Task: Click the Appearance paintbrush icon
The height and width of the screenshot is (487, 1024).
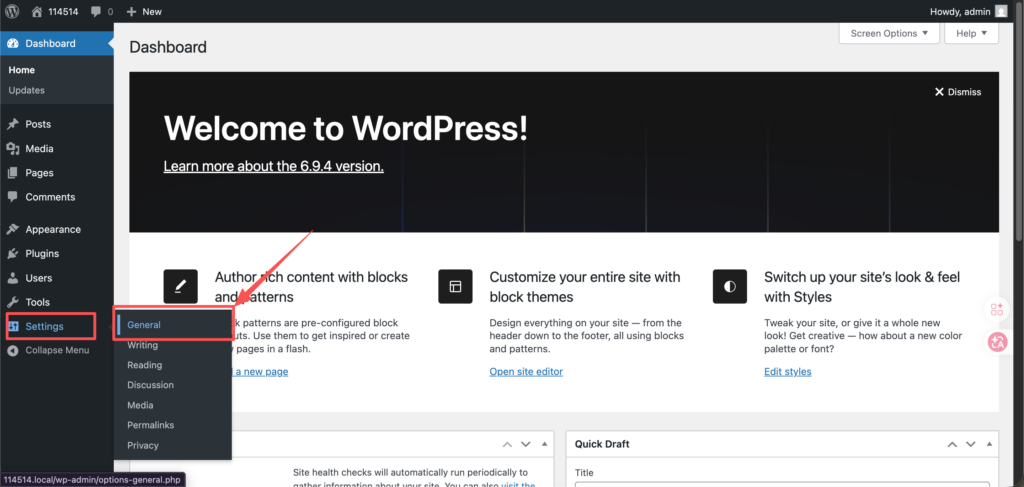Action: point(13,230)
